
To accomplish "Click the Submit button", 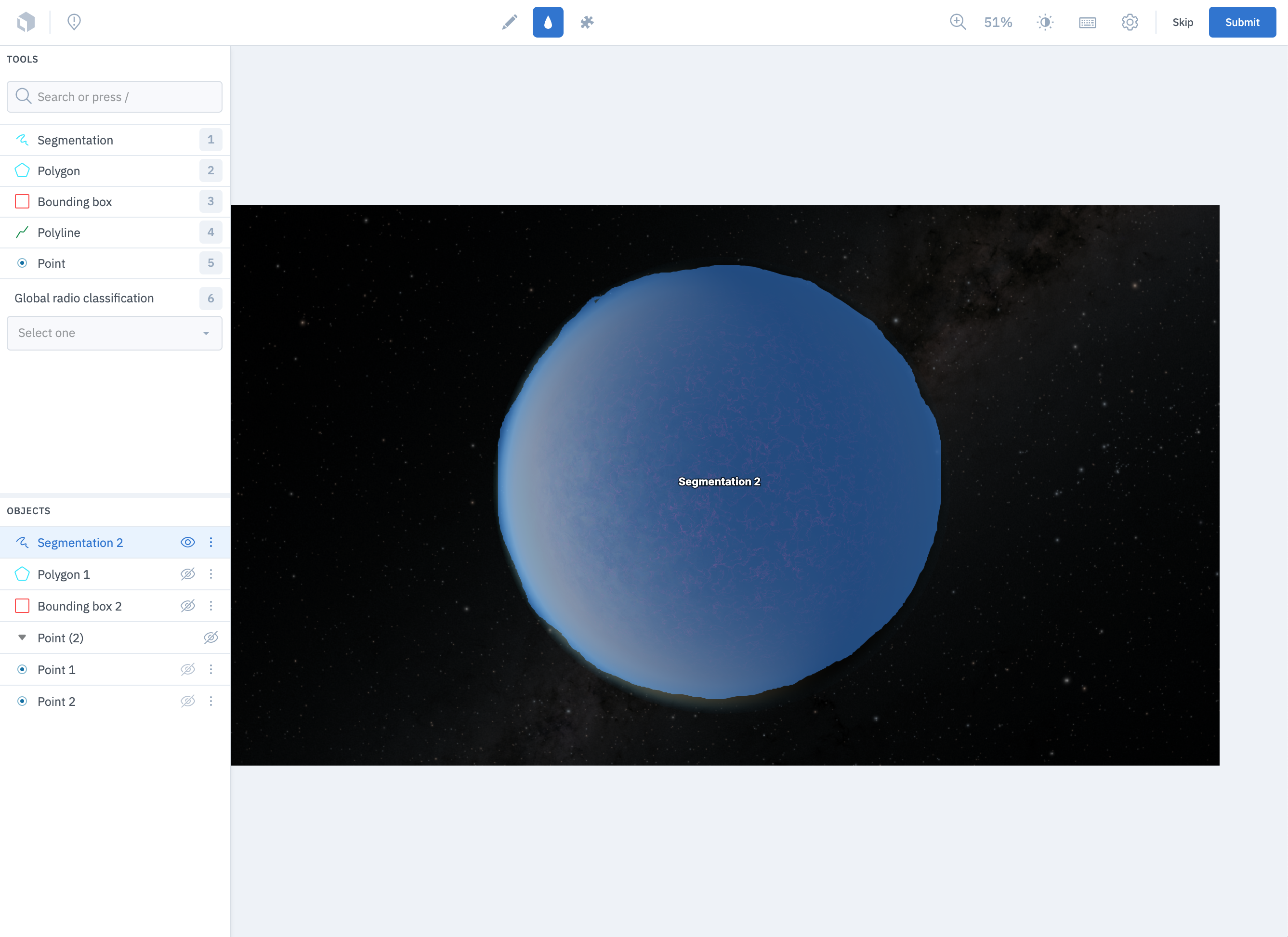I will [x=1241, y=22].
